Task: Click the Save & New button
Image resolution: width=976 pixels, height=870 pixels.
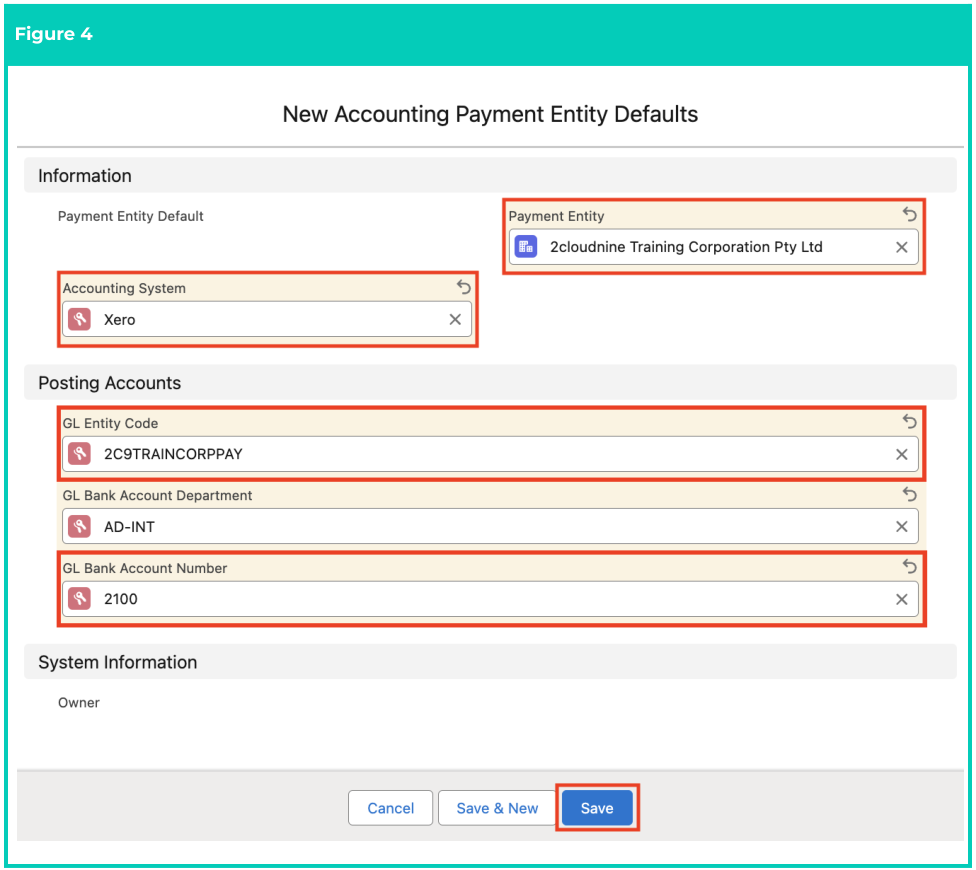Action: [497, 808]
